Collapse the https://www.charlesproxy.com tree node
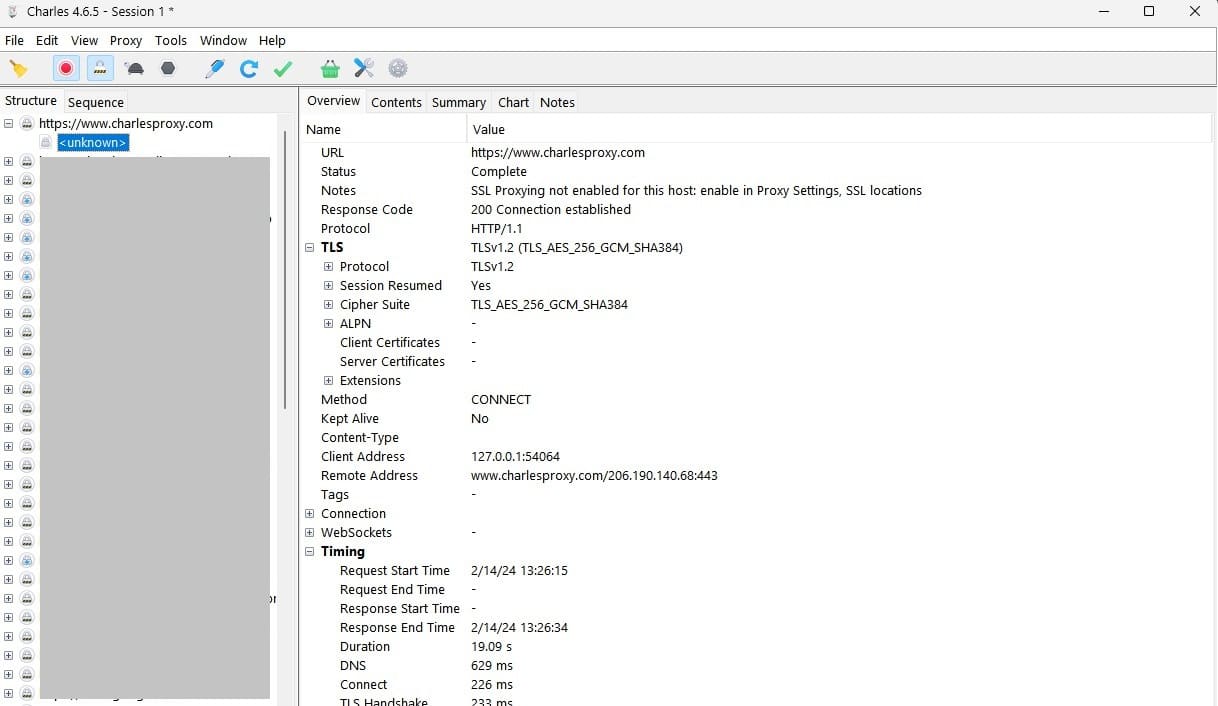This screenshot has height=706, width=1218. tap(8, 124)
